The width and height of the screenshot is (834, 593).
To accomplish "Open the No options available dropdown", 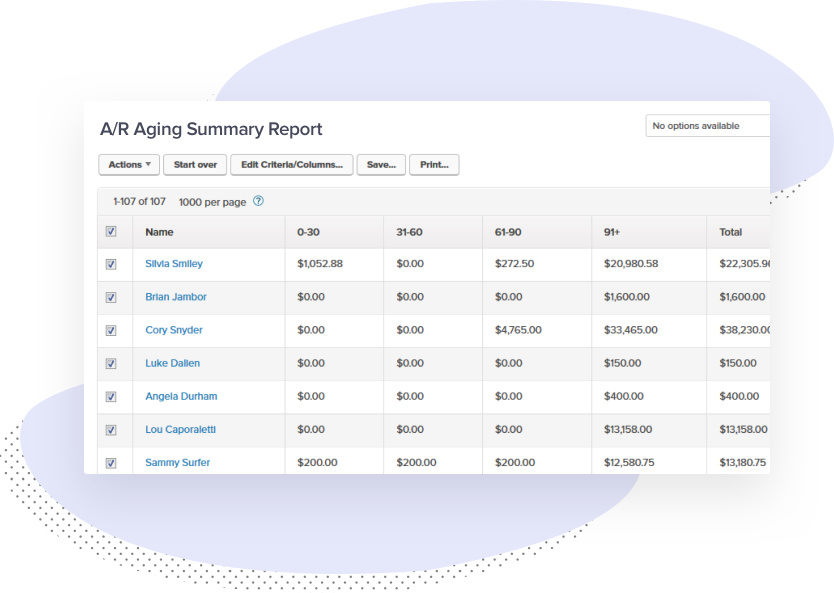I will point(707,126).
